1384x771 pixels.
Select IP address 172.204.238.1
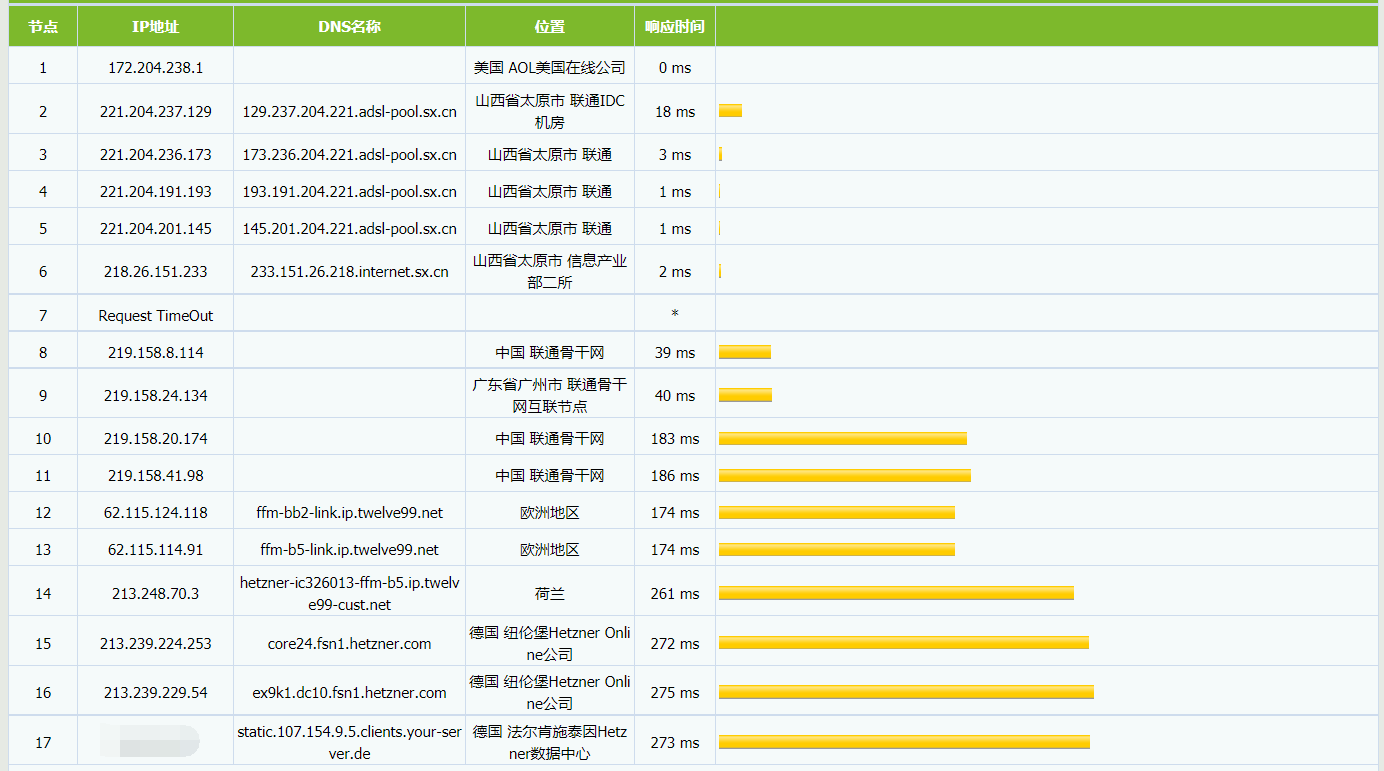click(x=156, y=68)
